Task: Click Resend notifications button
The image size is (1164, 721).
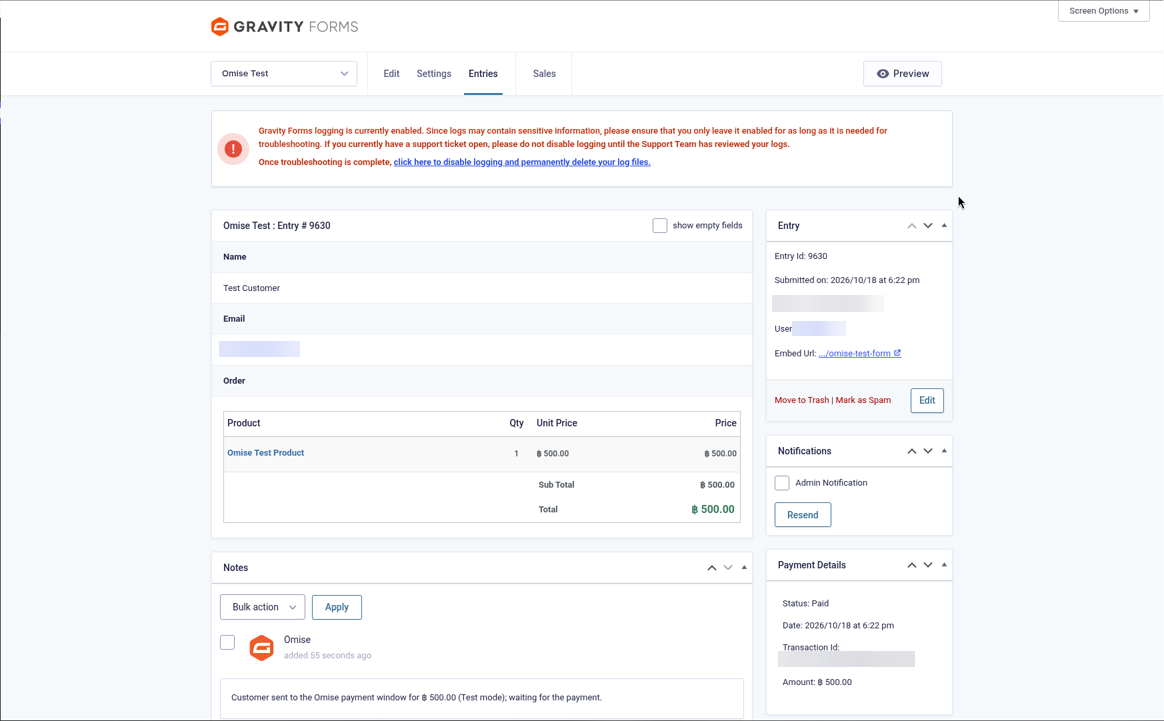Action: point(802,515)
